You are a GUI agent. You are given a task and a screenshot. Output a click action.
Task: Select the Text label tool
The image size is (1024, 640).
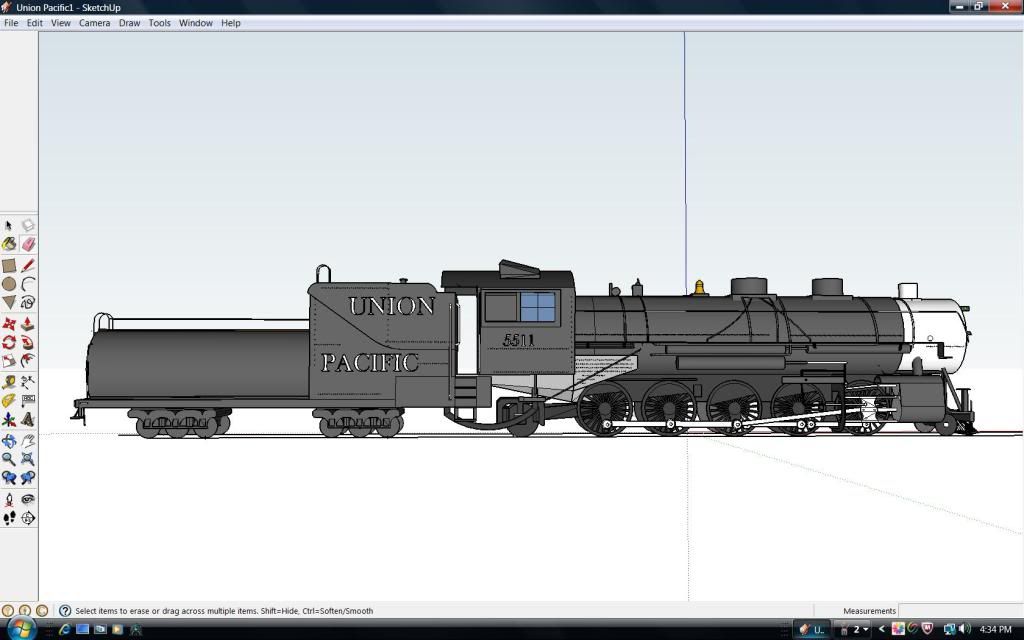(27, 400)
